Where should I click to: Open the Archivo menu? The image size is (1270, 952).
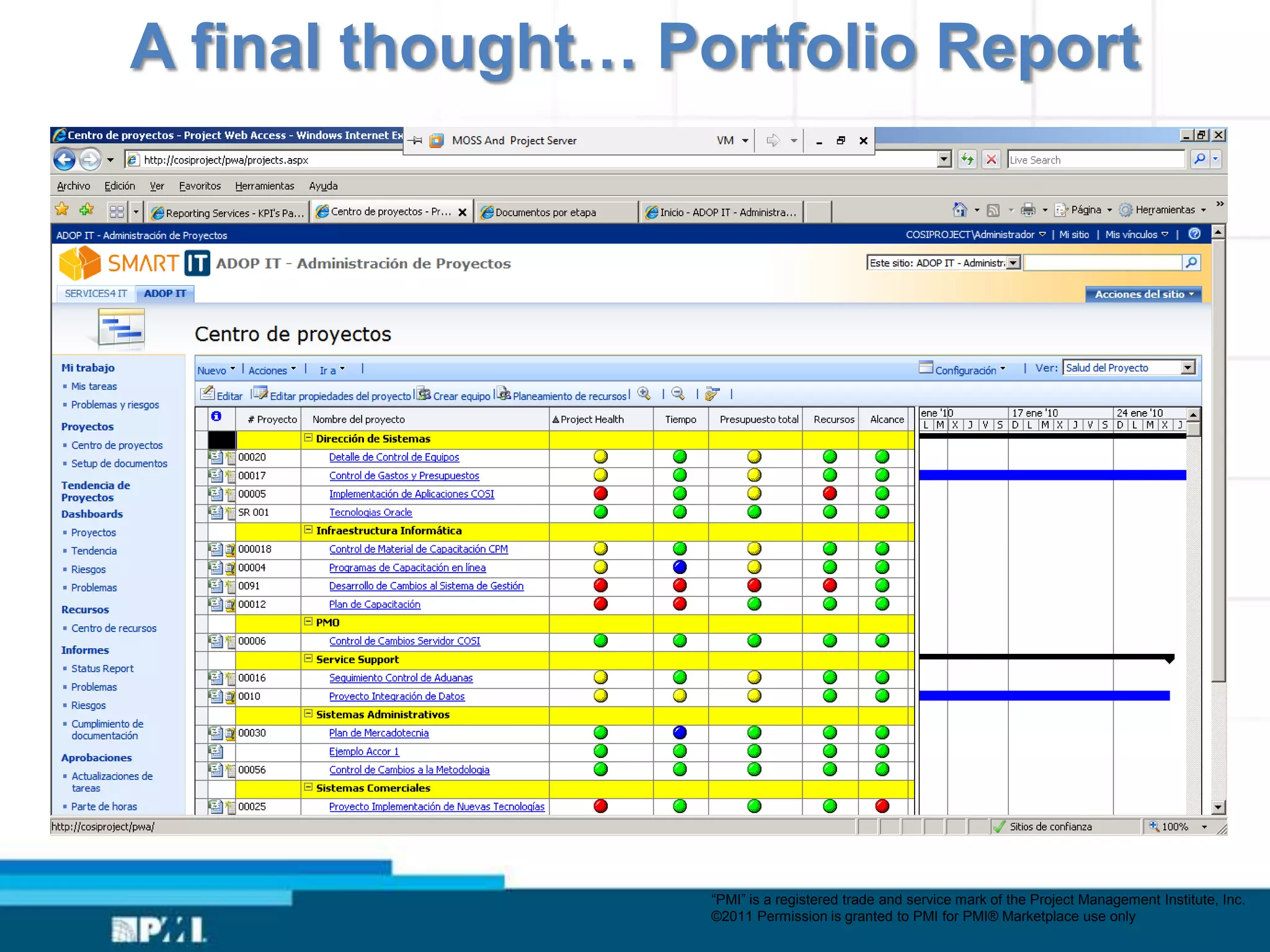pos(73,186)
